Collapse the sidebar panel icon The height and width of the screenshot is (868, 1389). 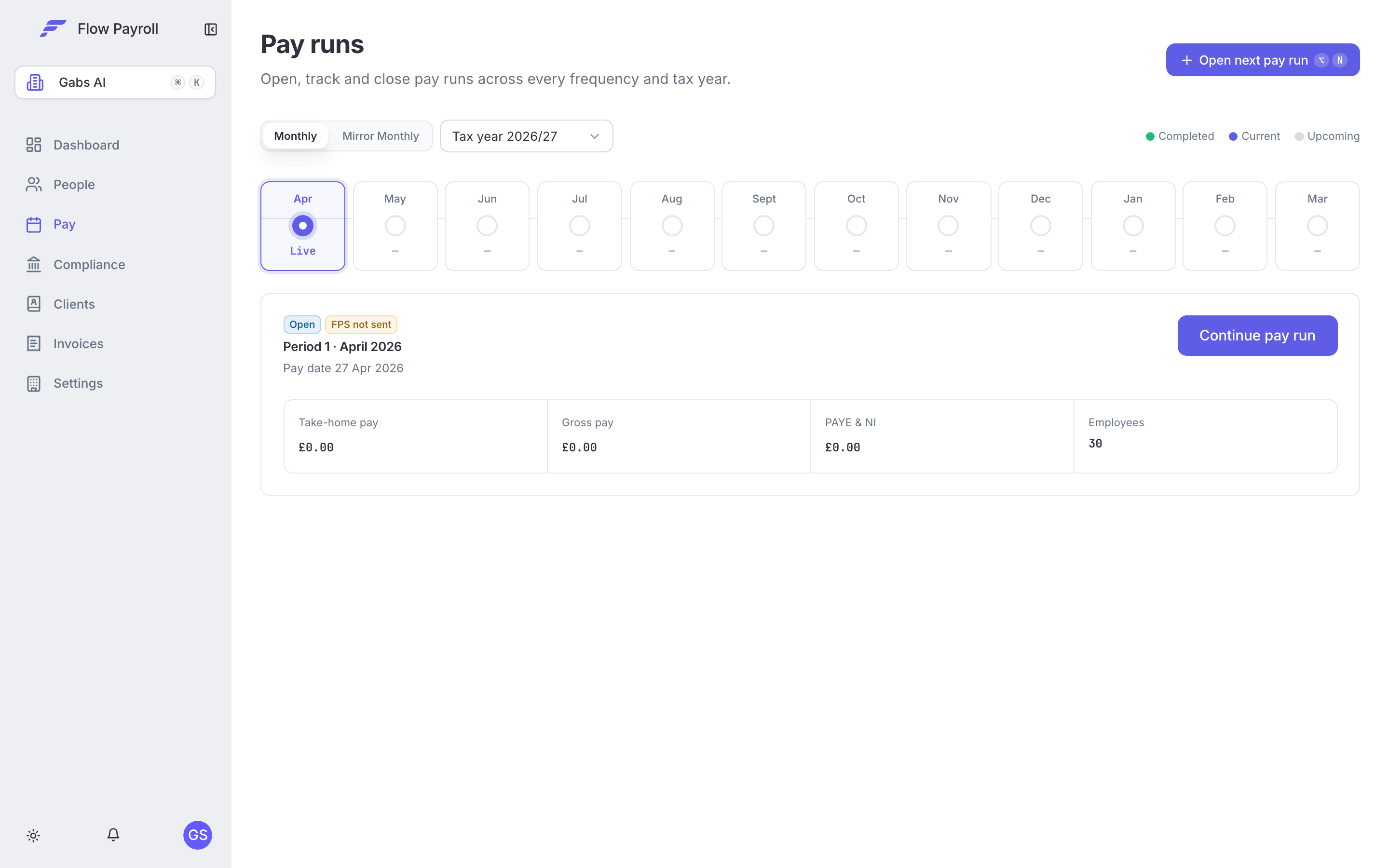click(211, 29)
